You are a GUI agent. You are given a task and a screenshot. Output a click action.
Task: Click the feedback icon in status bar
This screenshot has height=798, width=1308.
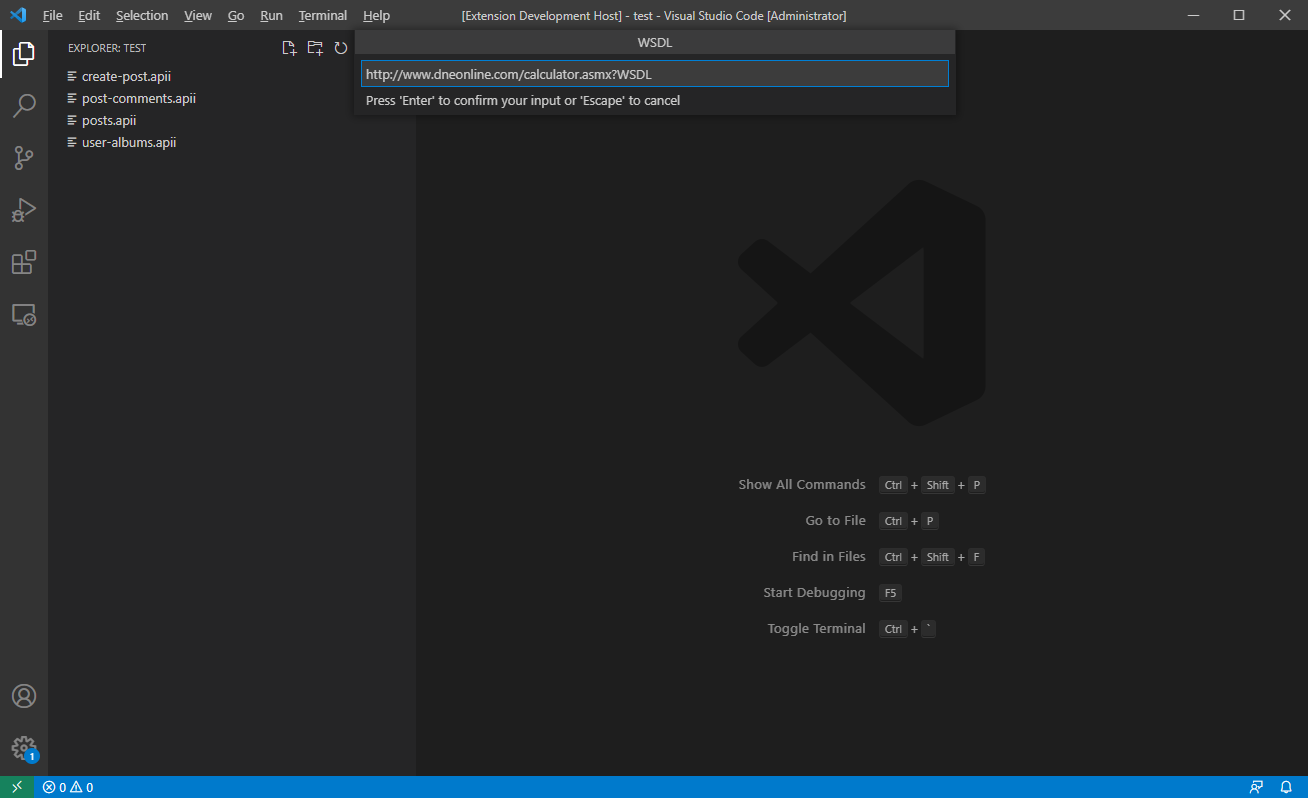pos(1256,787)
